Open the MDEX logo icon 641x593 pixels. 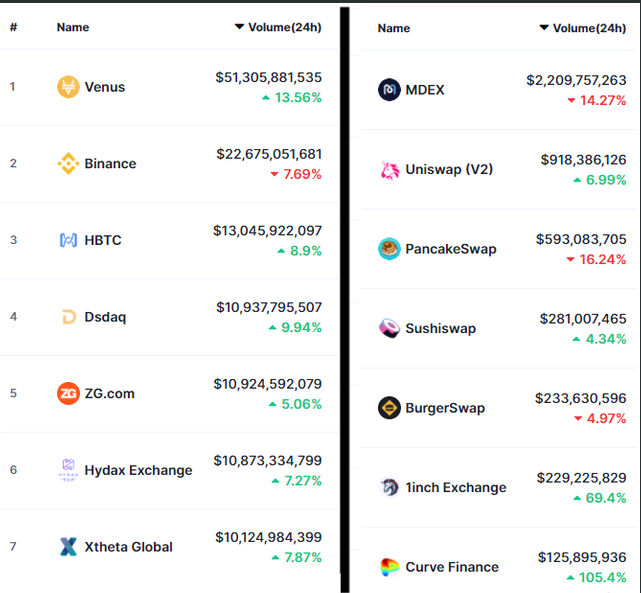pos(389,90)
